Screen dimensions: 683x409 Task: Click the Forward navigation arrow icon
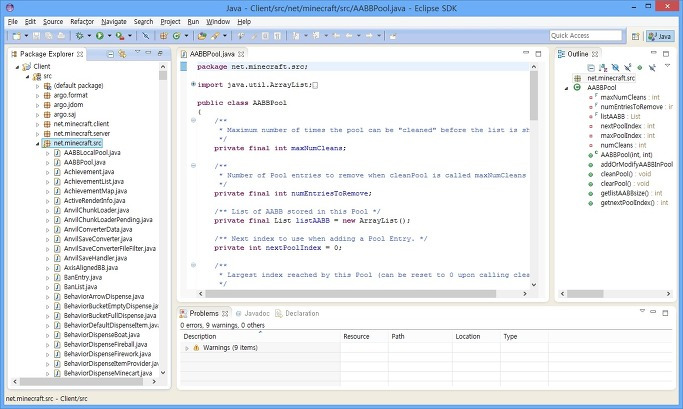pyautogui.click(x=369, y=36)
